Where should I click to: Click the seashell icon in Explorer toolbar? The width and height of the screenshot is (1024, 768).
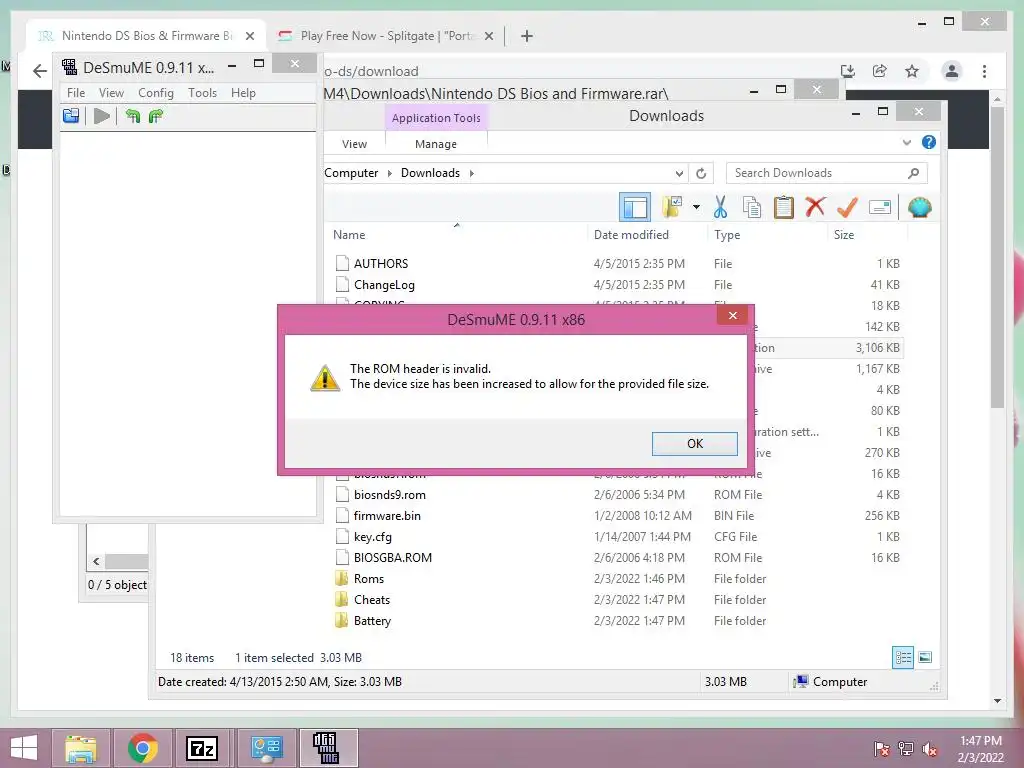coord(920,208)
